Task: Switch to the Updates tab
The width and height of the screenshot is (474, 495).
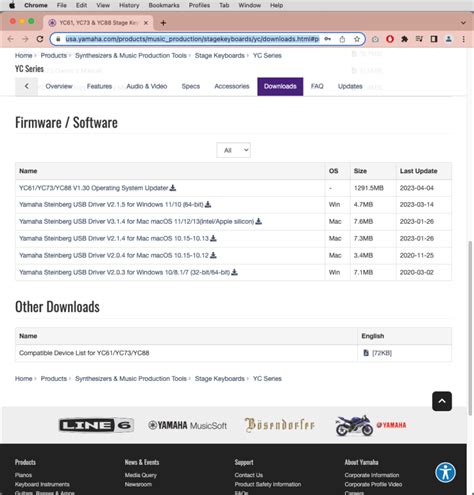Action: [350, 86]
